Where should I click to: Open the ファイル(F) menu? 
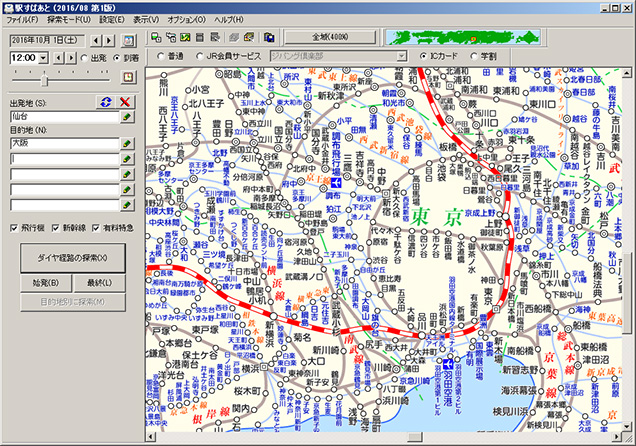(22, 20)
